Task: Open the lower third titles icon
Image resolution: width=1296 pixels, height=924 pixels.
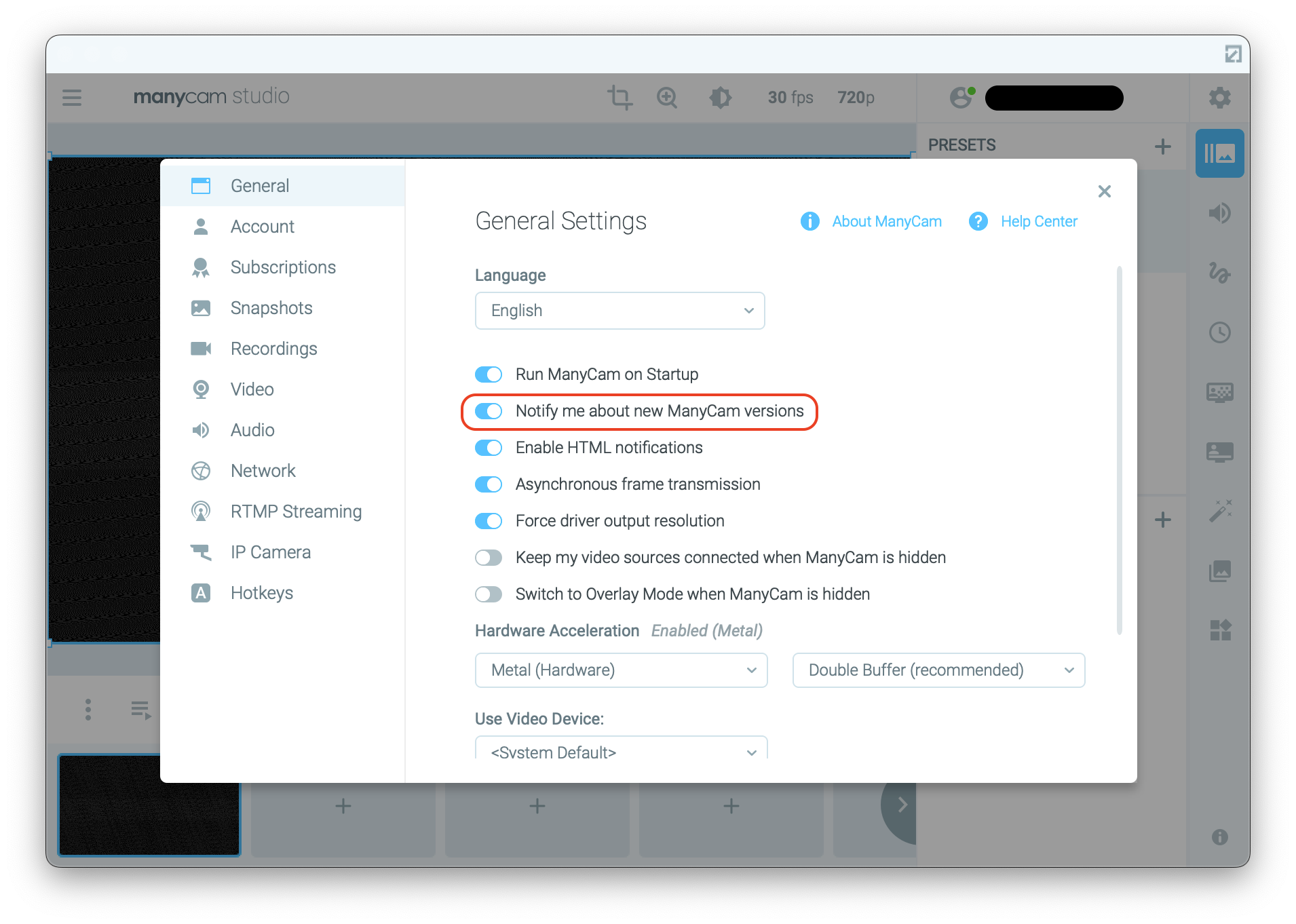Action: (x=1220, y=452)
